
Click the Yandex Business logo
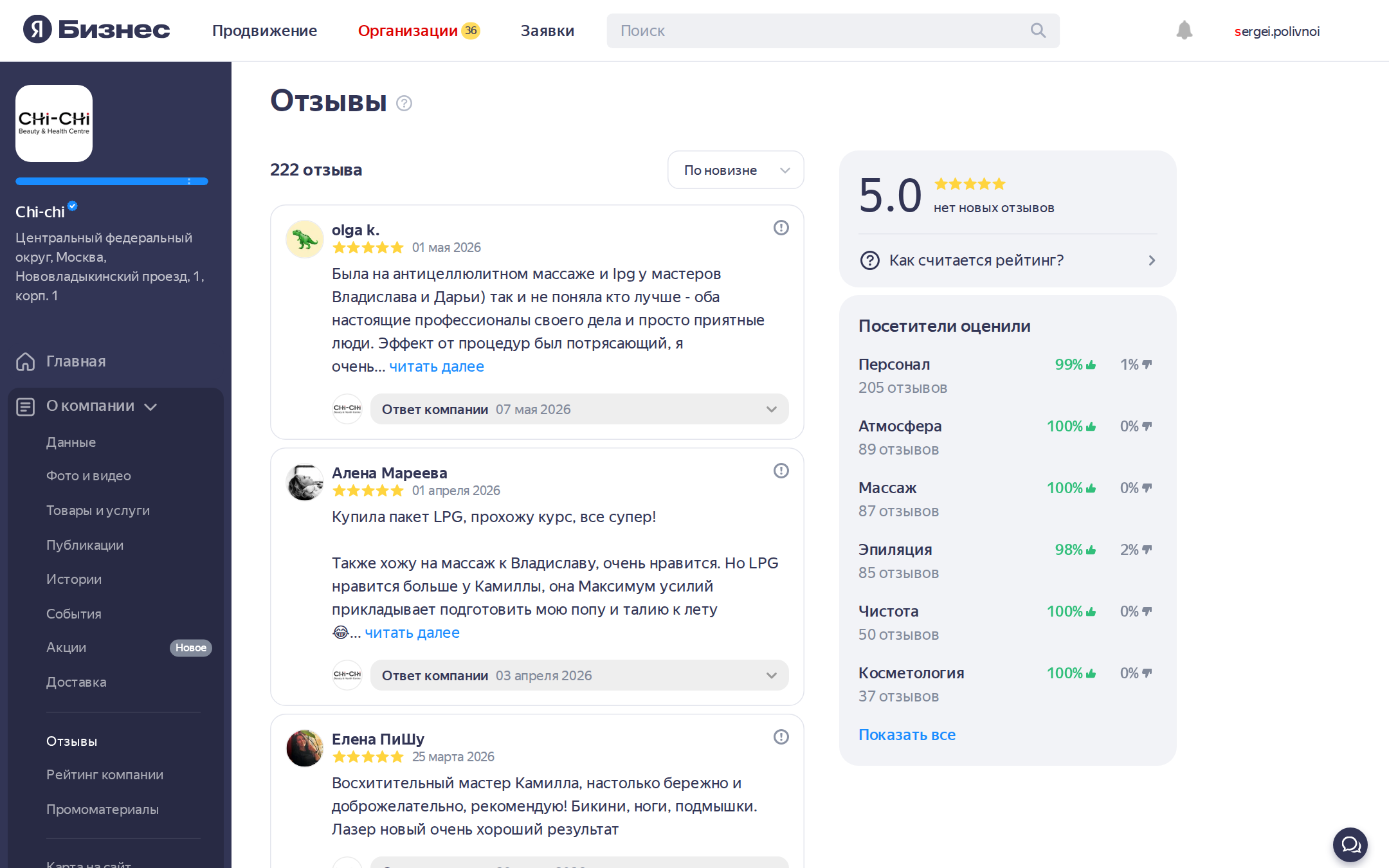point(96,30)
